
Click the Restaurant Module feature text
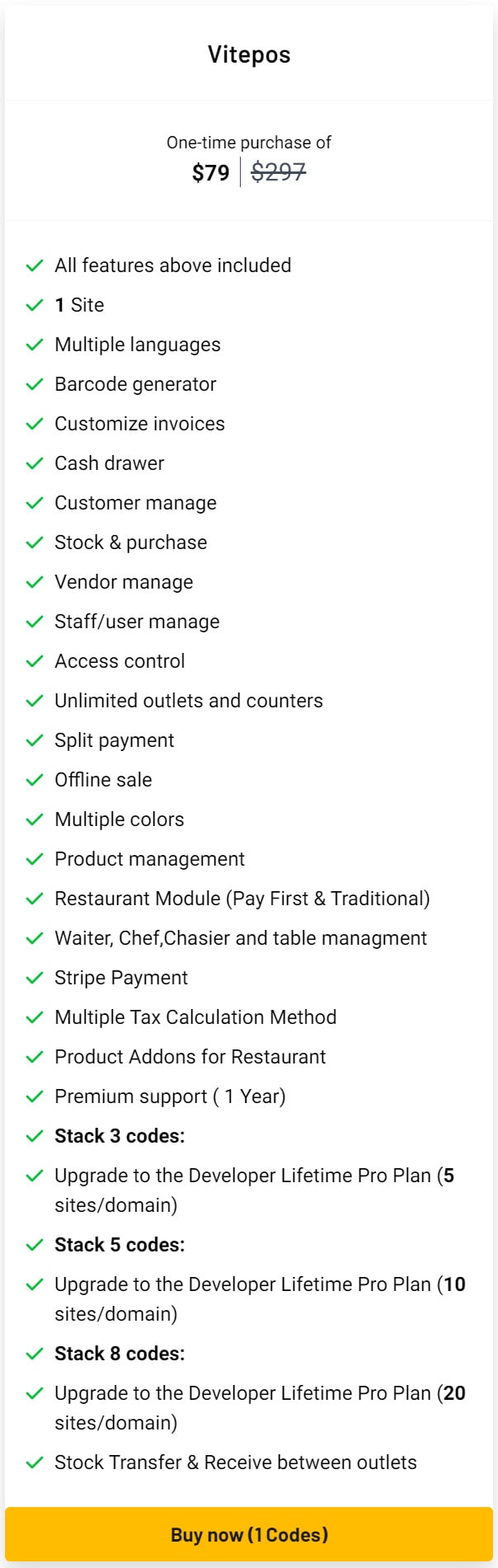coord(242,899)
